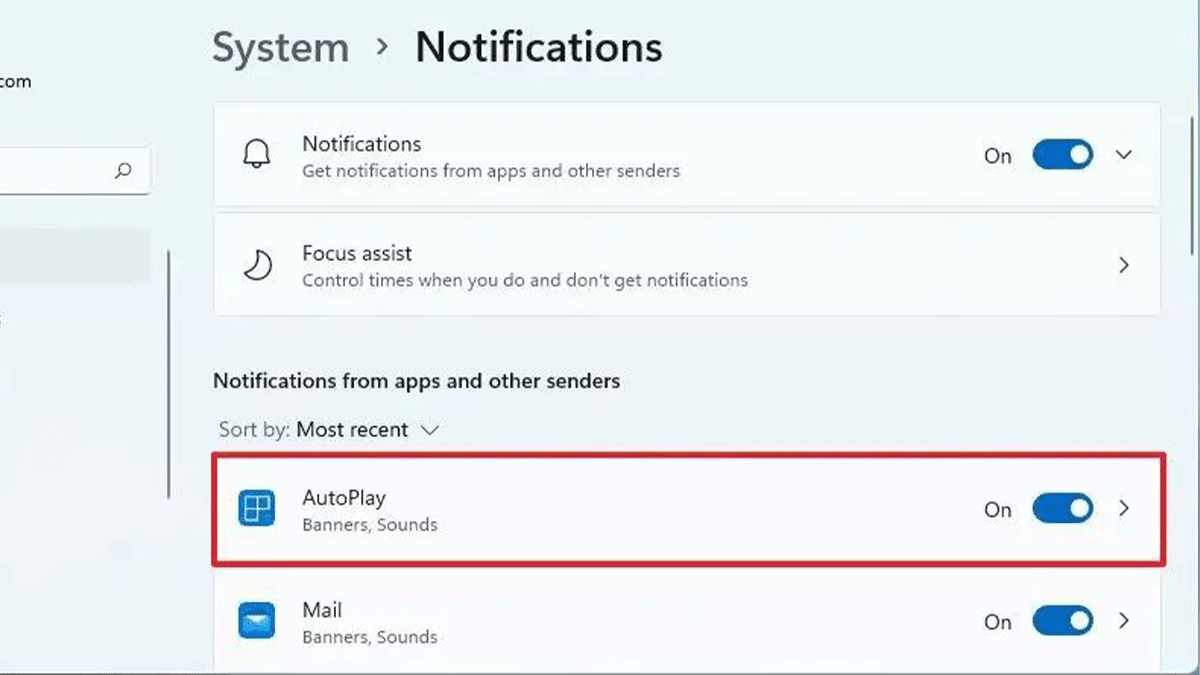1200x675 pixels.
Task: Switch off Mail notifications toggle
Action: [x=1063, y=621]
